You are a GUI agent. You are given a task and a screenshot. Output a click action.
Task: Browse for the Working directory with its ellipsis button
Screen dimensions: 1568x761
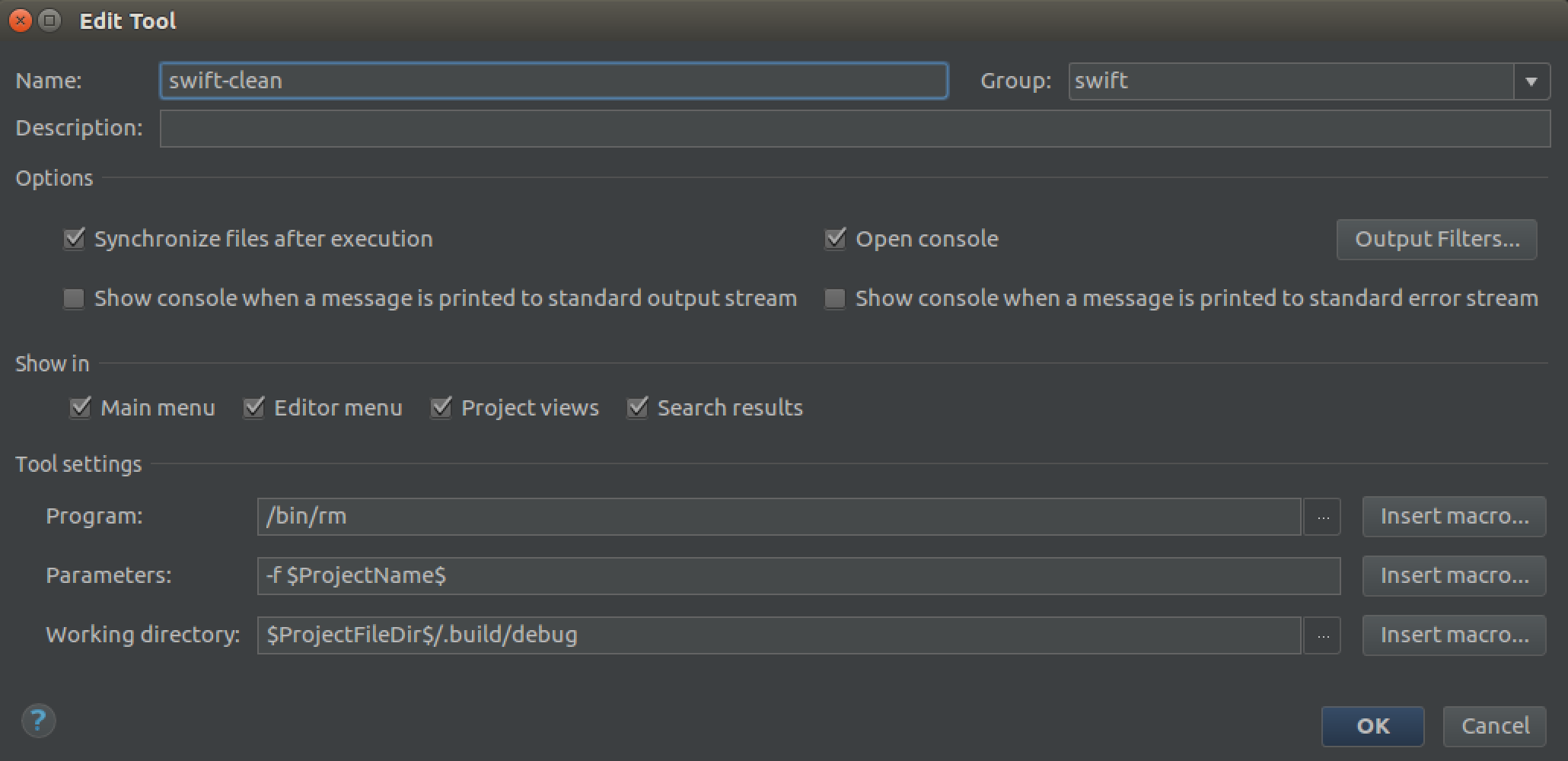tap(1323, 635)
